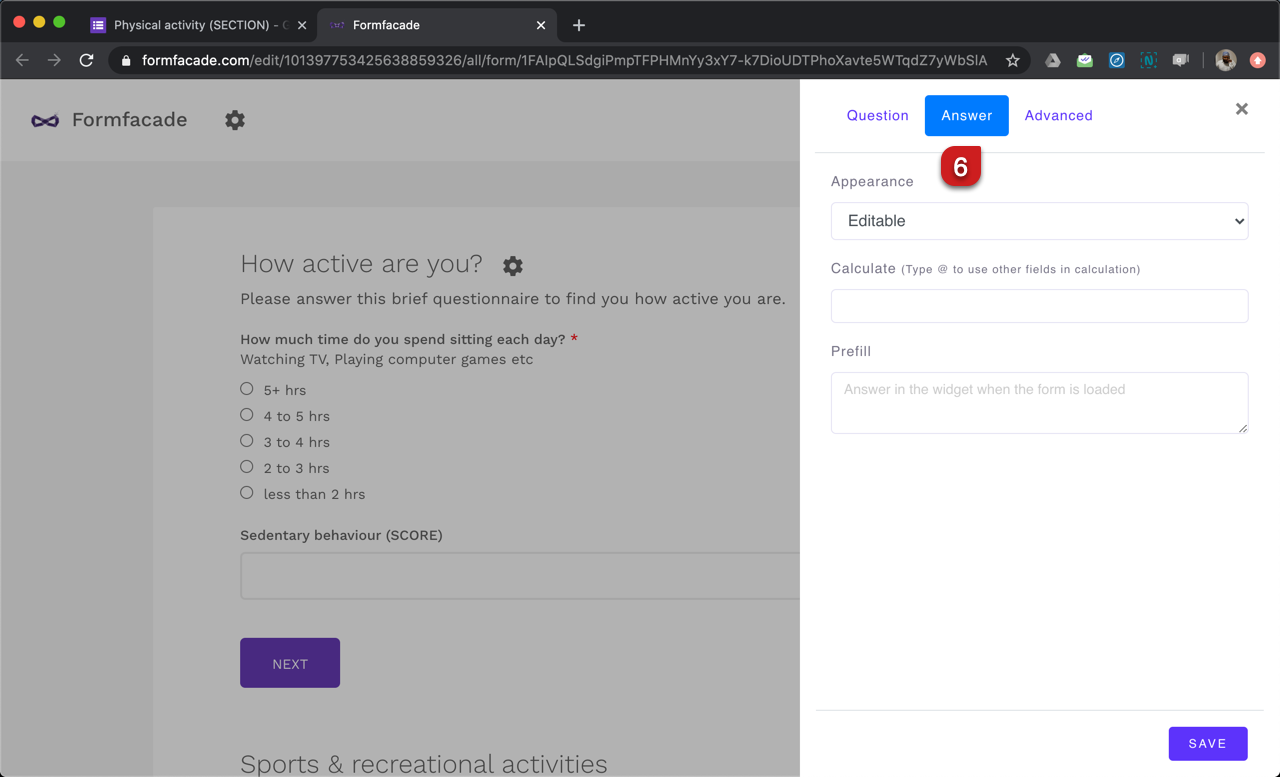Click the SAVE button
This screenshot has height=777, width=1280.
click(x=1207, y=743)
